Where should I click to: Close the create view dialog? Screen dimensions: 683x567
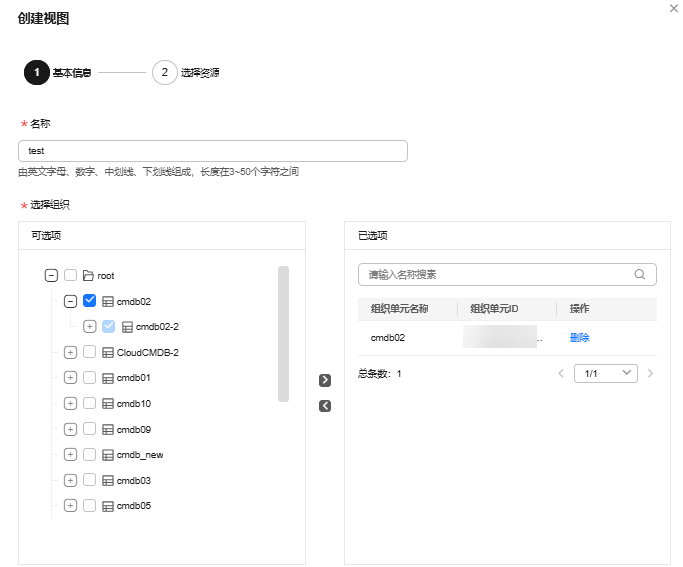[x=672, y=7]
